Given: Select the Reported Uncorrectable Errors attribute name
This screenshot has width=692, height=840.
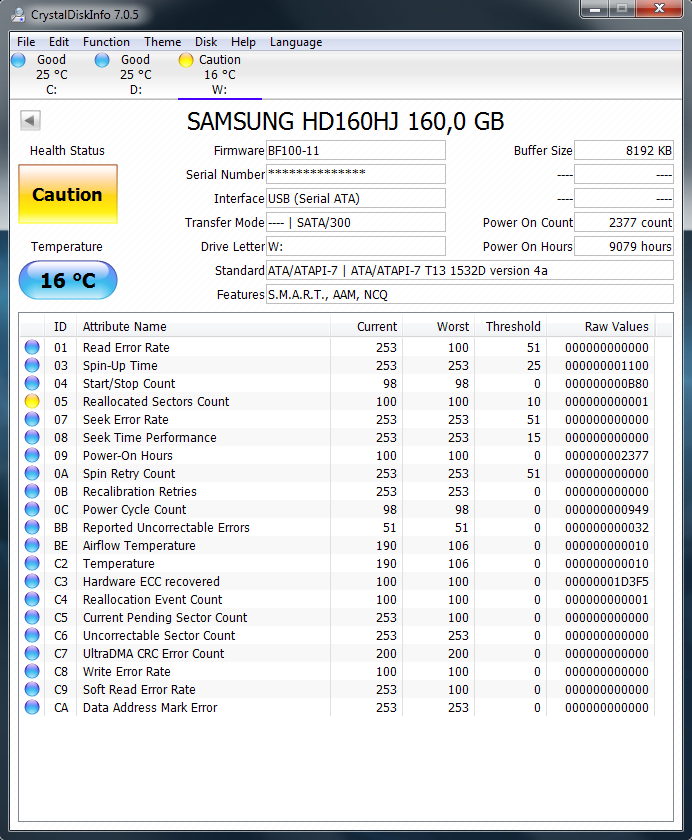Looking at the screenshot, I should tap(166, 527).
